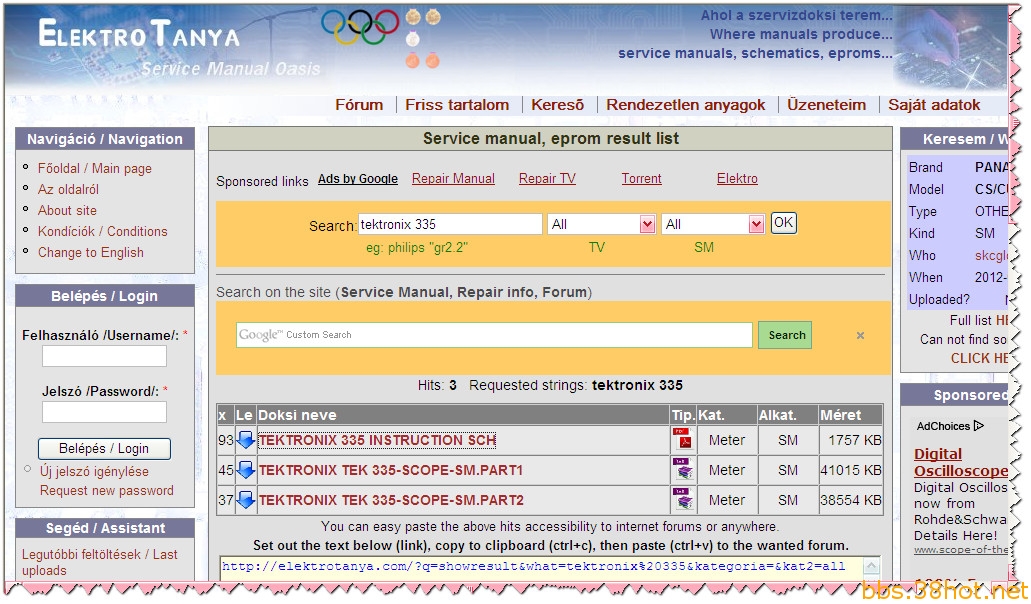Open the Kereső menu item
1031x604 pixels.
tap(558, 105)
